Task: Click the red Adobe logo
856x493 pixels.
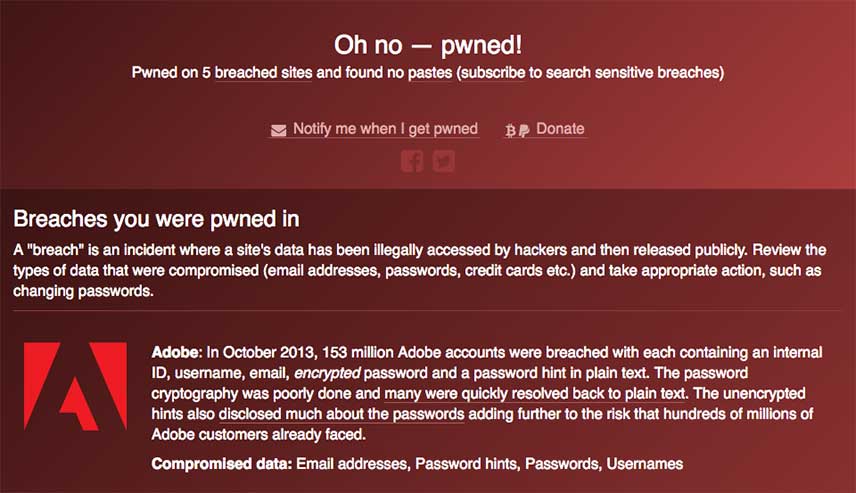Action: pyautogui.click(x=75, y=387)
